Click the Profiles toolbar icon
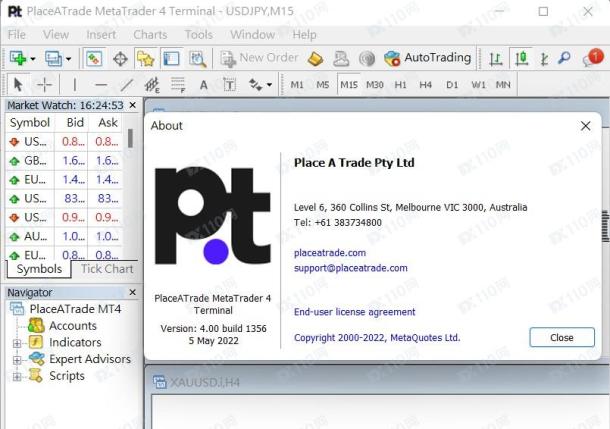Screen dimensions: 610x429 53,59
